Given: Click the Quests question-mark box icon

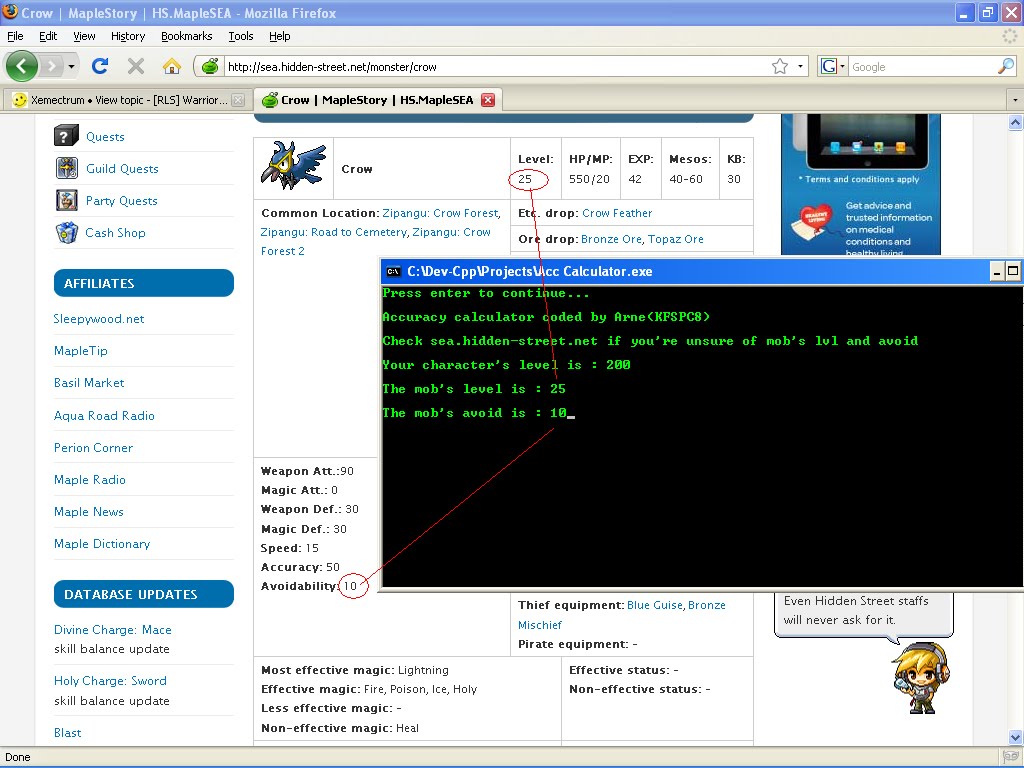Looking at the screenshot, I should (67, 136).
